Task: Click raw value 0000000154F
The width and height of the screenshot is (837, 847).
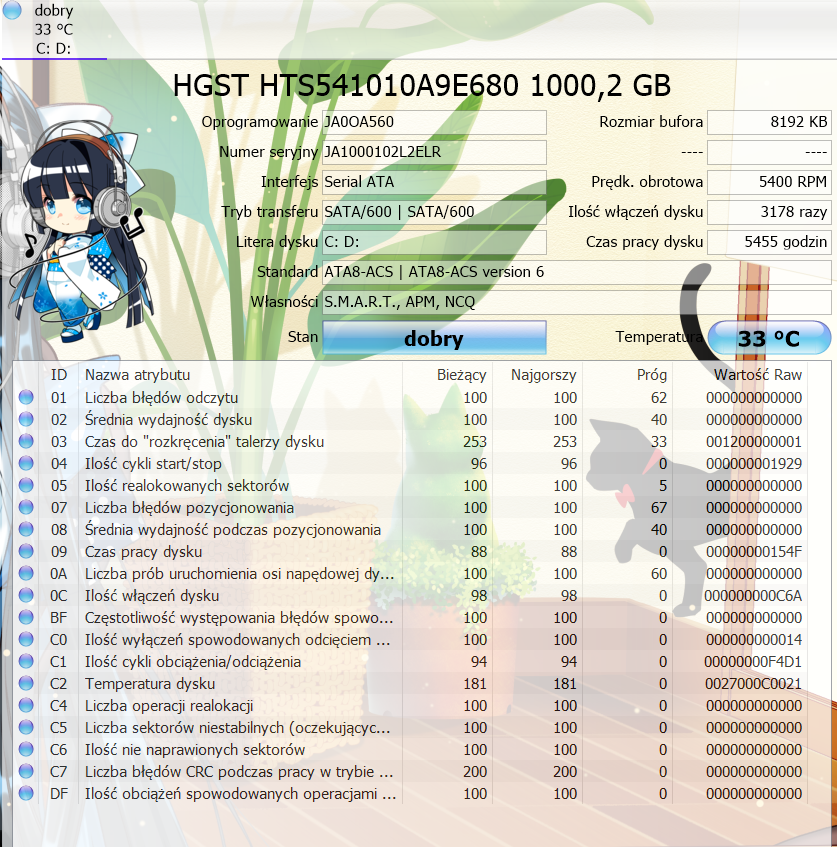Action: [754, 552]
